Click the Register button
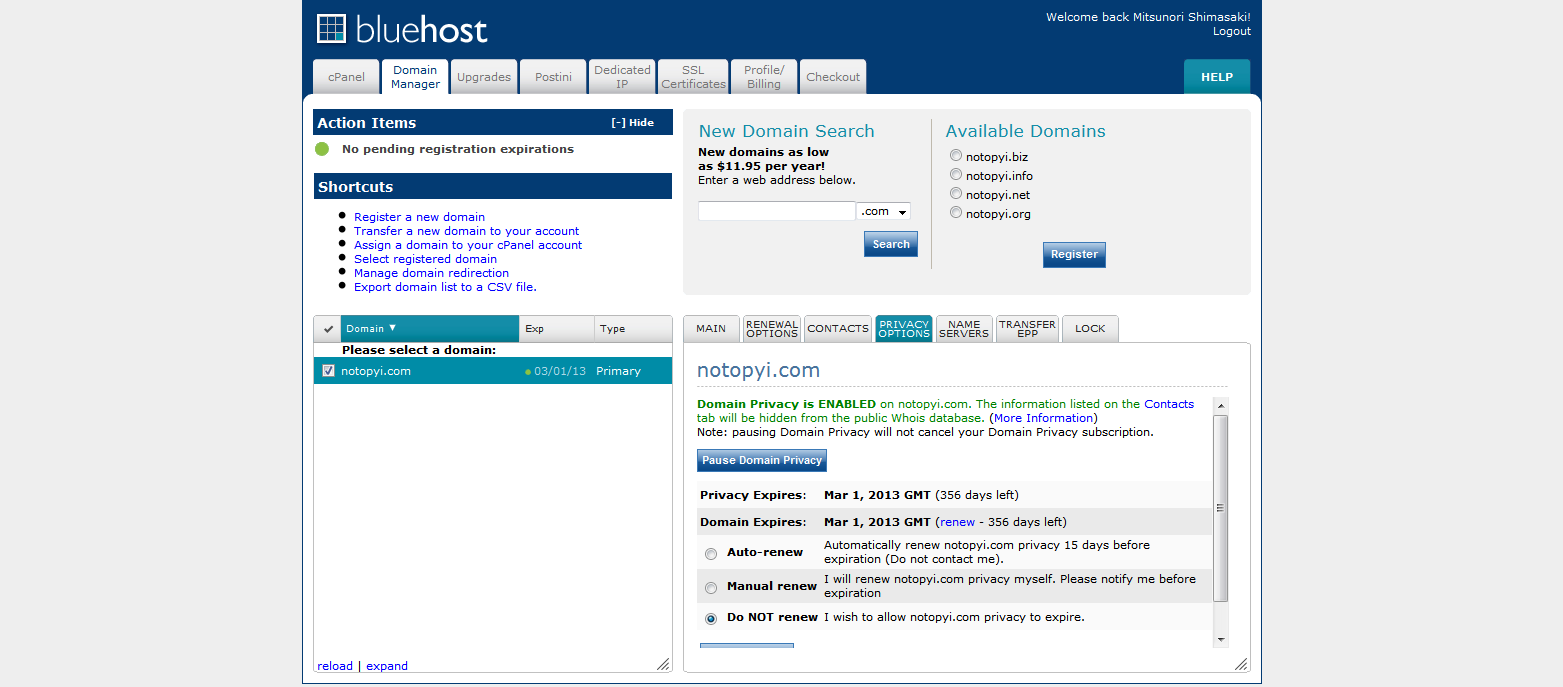The width and height of the screenshot is (1563, 687). (1074, 254)
